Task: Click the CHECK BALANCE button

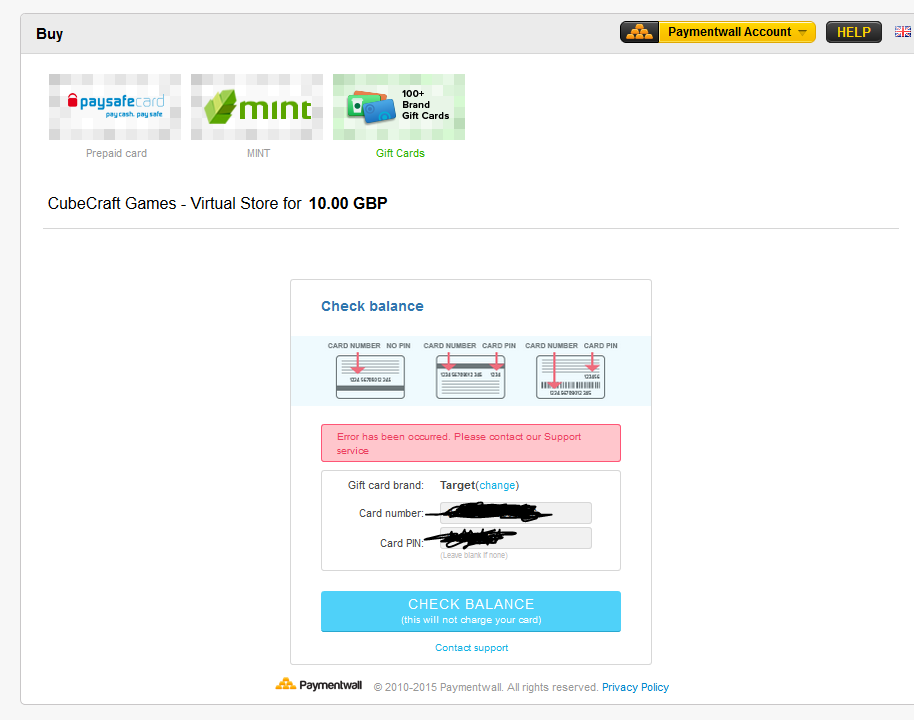Action: point(470,611)
